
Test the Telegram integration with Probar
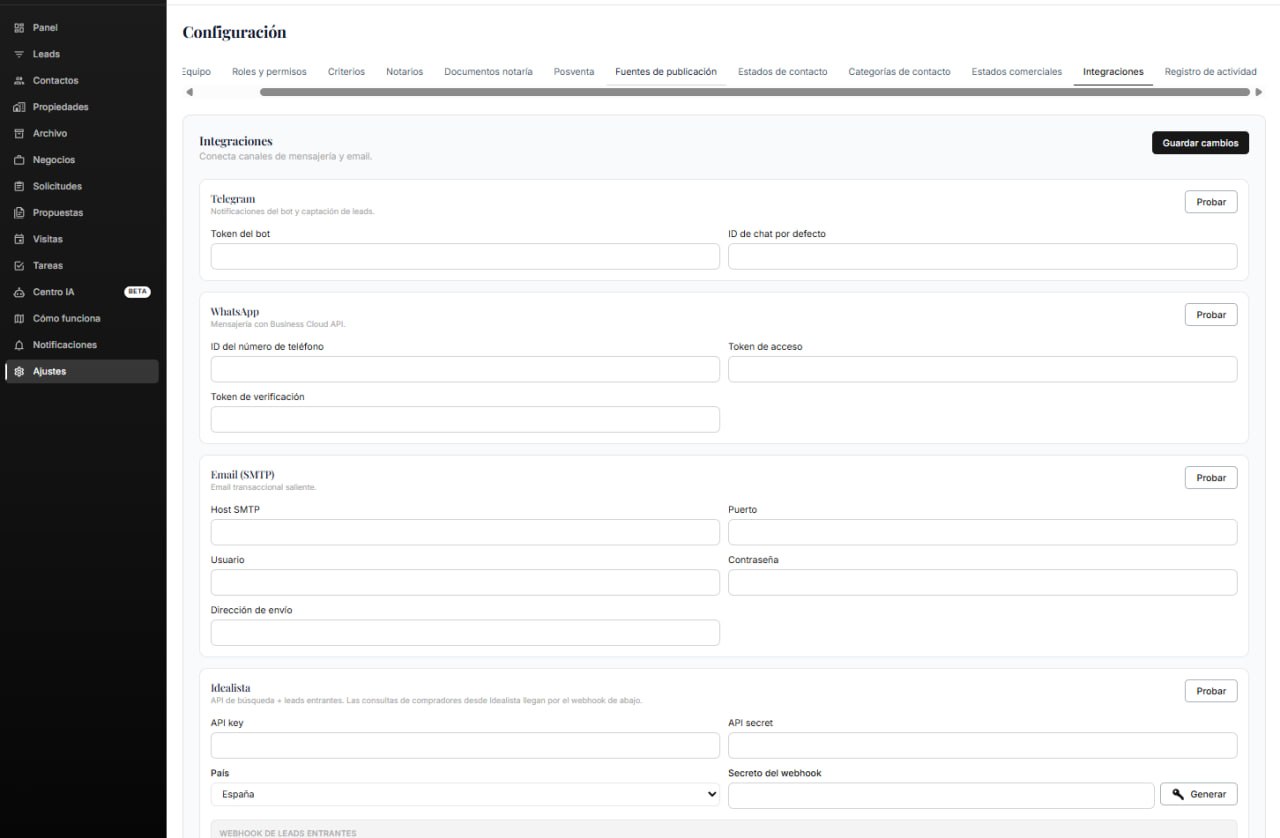tap(1211, 202)
